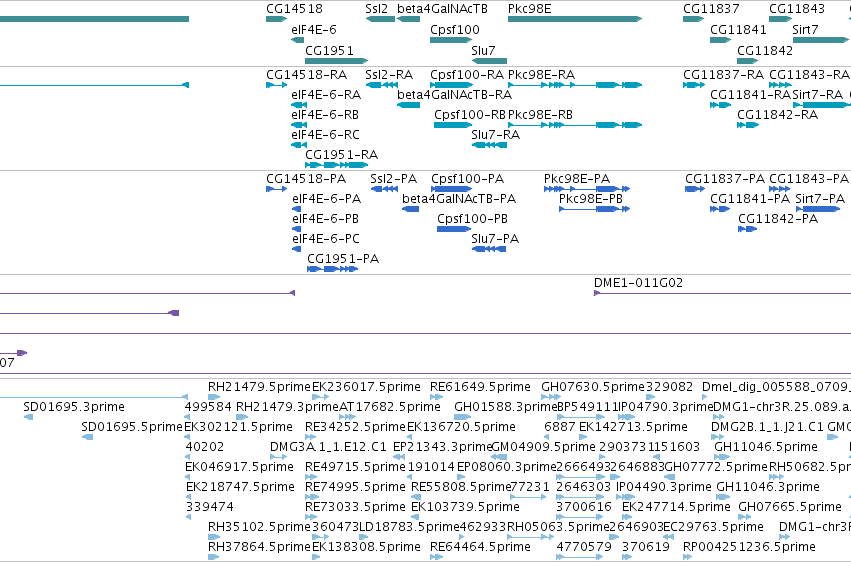Image resolution: width=851 pixels, height=562 pixels.
Task: Open protein Pkc98E-PA
Action: (577, 178)
